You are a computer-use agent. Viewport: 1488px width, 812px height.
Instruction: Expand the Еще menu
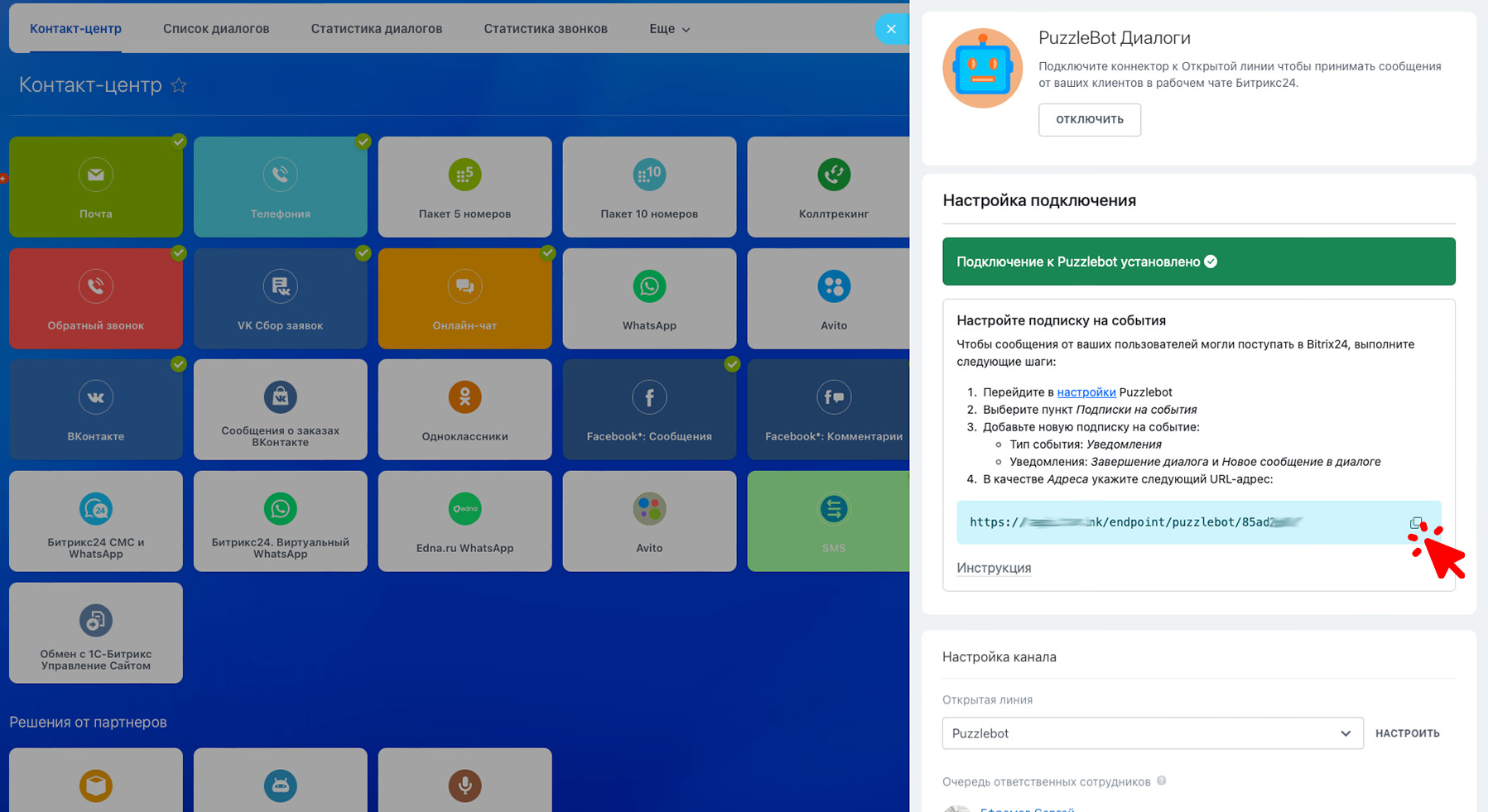pyautogui.click(x=669, y=29)
